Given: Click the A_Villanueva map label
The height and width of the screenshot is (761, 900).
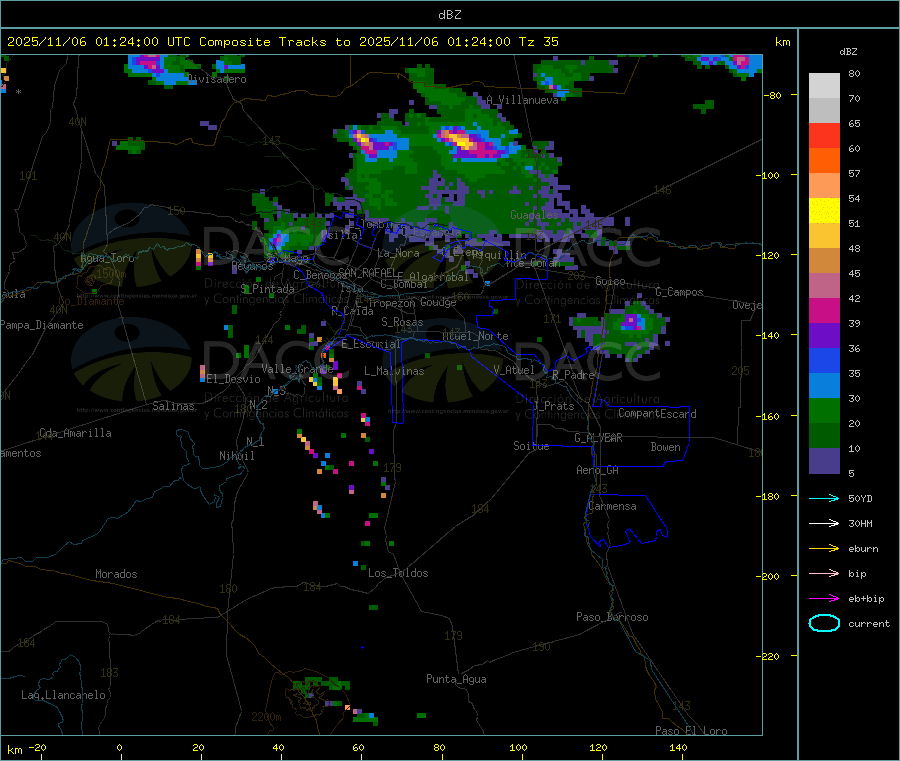Looking at the screenshot, I should point(522,100).
